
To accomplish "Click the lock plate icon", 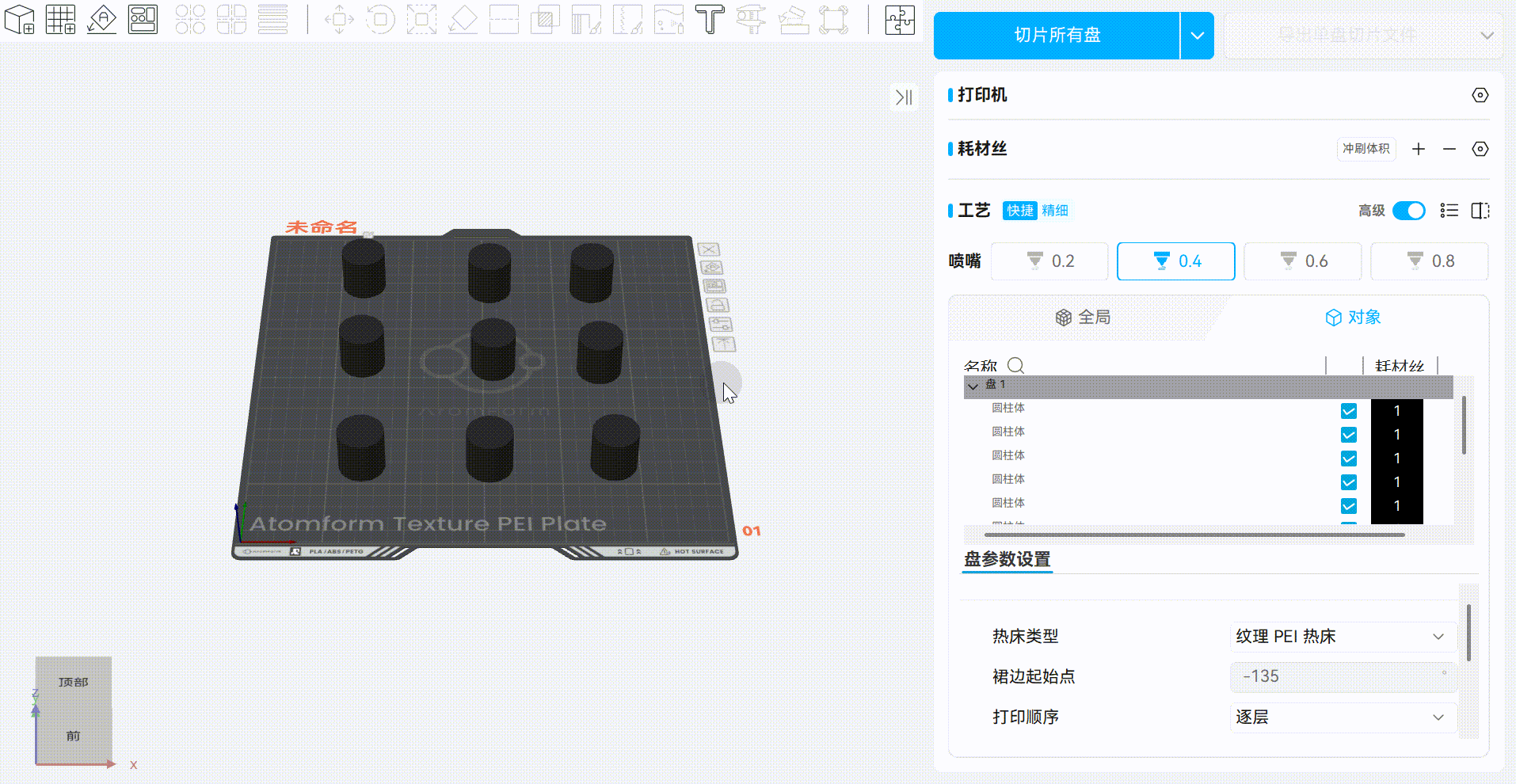I will click(x=717, y=305).
